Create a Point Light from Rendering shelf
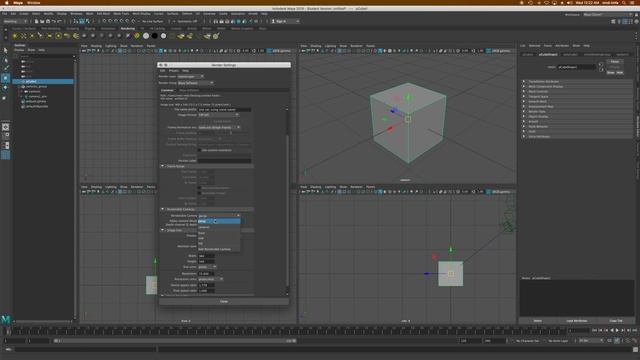 pos(32,36)
